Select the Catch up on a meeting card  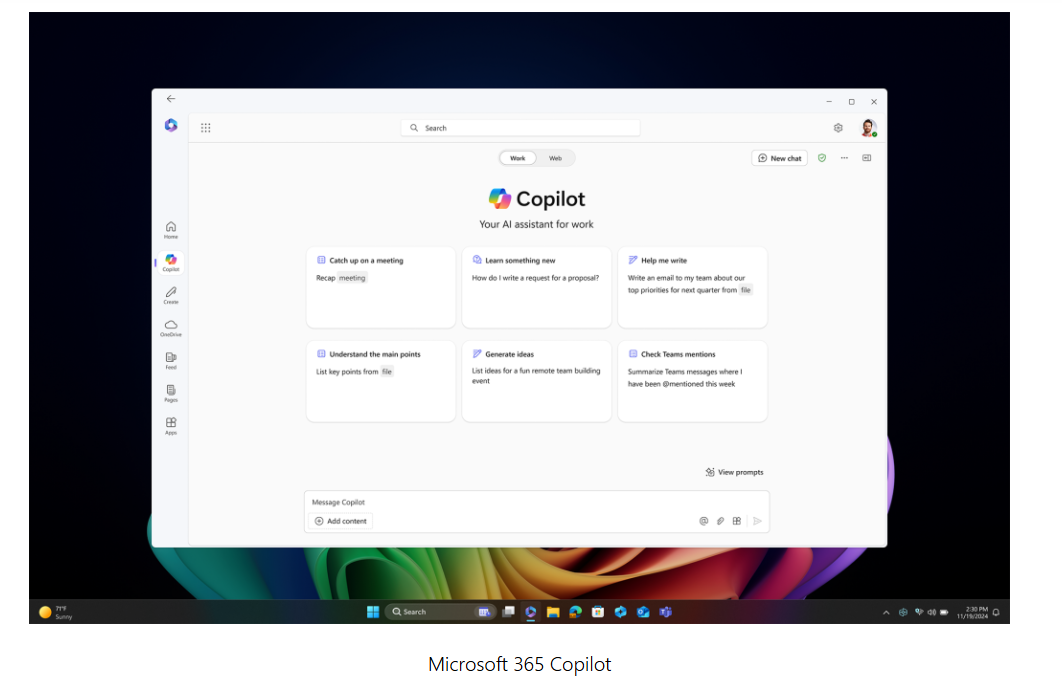coord(381,287)
